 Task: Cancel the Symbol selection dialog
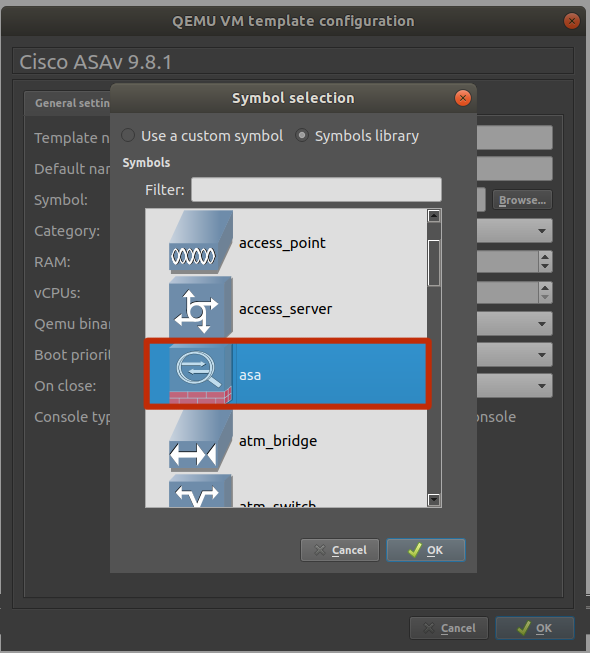pyautogui.click(x=340, y=550)
